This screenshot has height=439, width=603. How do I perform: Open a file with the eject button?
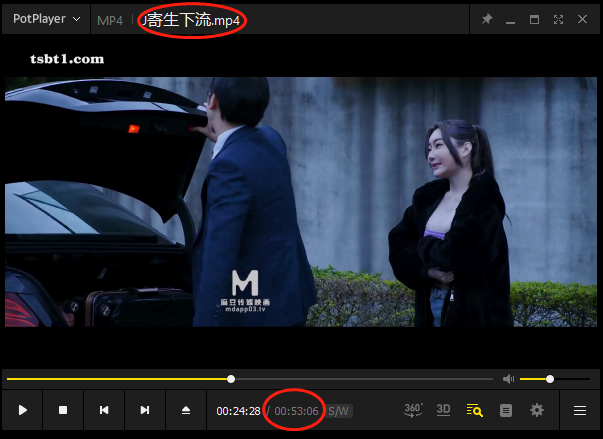[186, 410]
